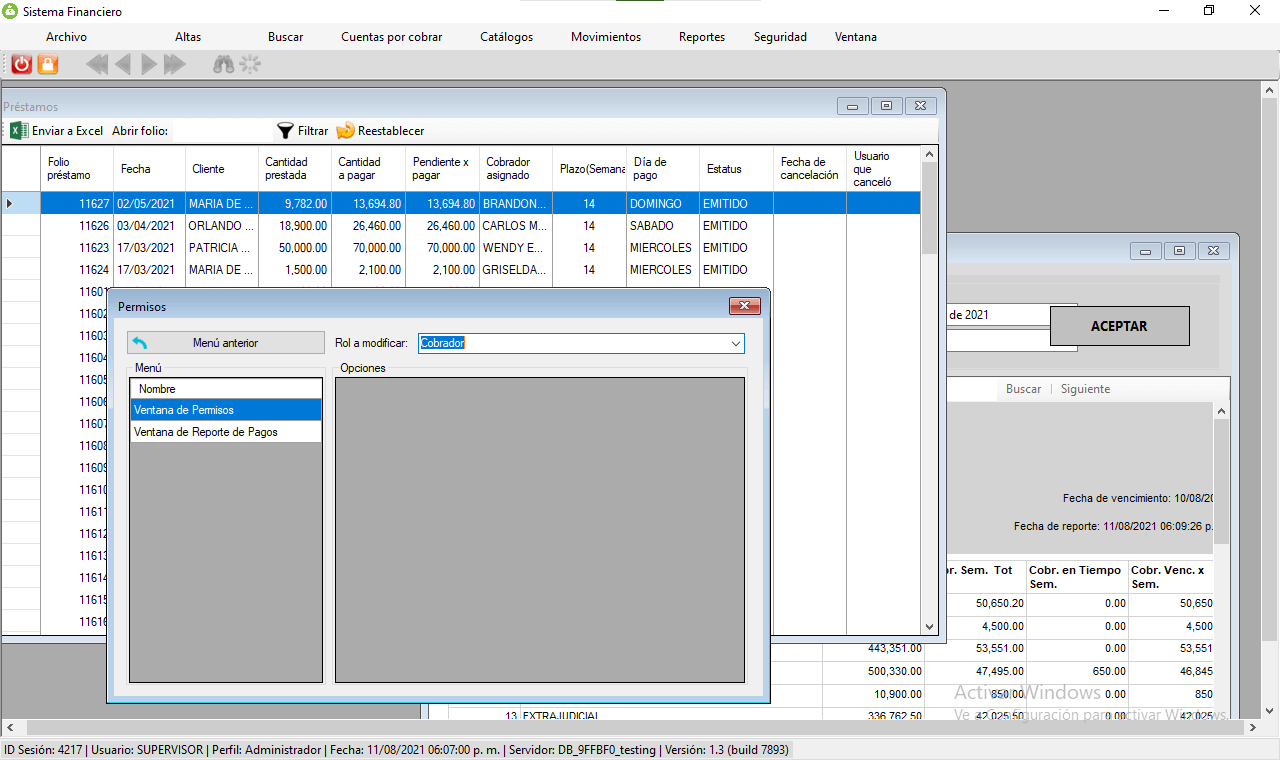This screenshot has height=760, width=1280.
Task: Open the Movimientos menu
Action: [x=606, y=37]
